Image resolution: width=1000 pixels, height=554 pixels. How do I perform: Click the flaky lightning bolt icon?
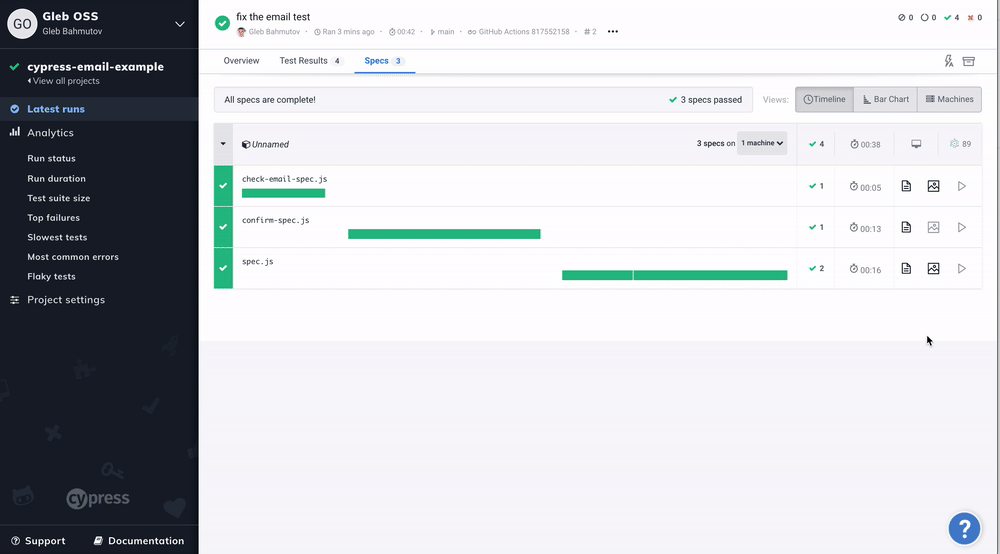point(949,61)
